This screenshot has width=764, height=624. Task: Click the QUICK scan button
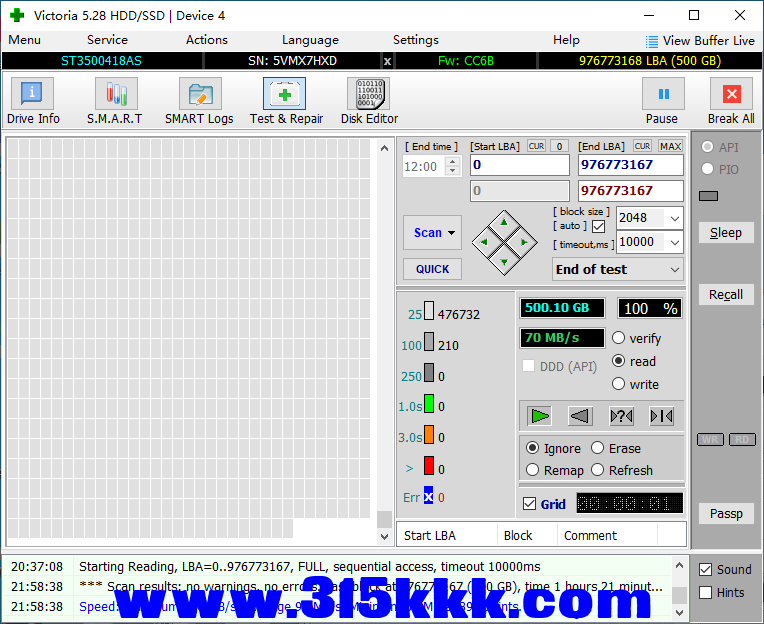[x=432, y=269]
